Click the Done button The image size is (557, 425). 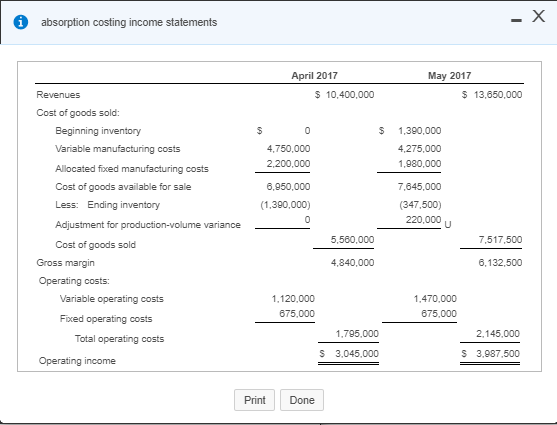(302, 400)
